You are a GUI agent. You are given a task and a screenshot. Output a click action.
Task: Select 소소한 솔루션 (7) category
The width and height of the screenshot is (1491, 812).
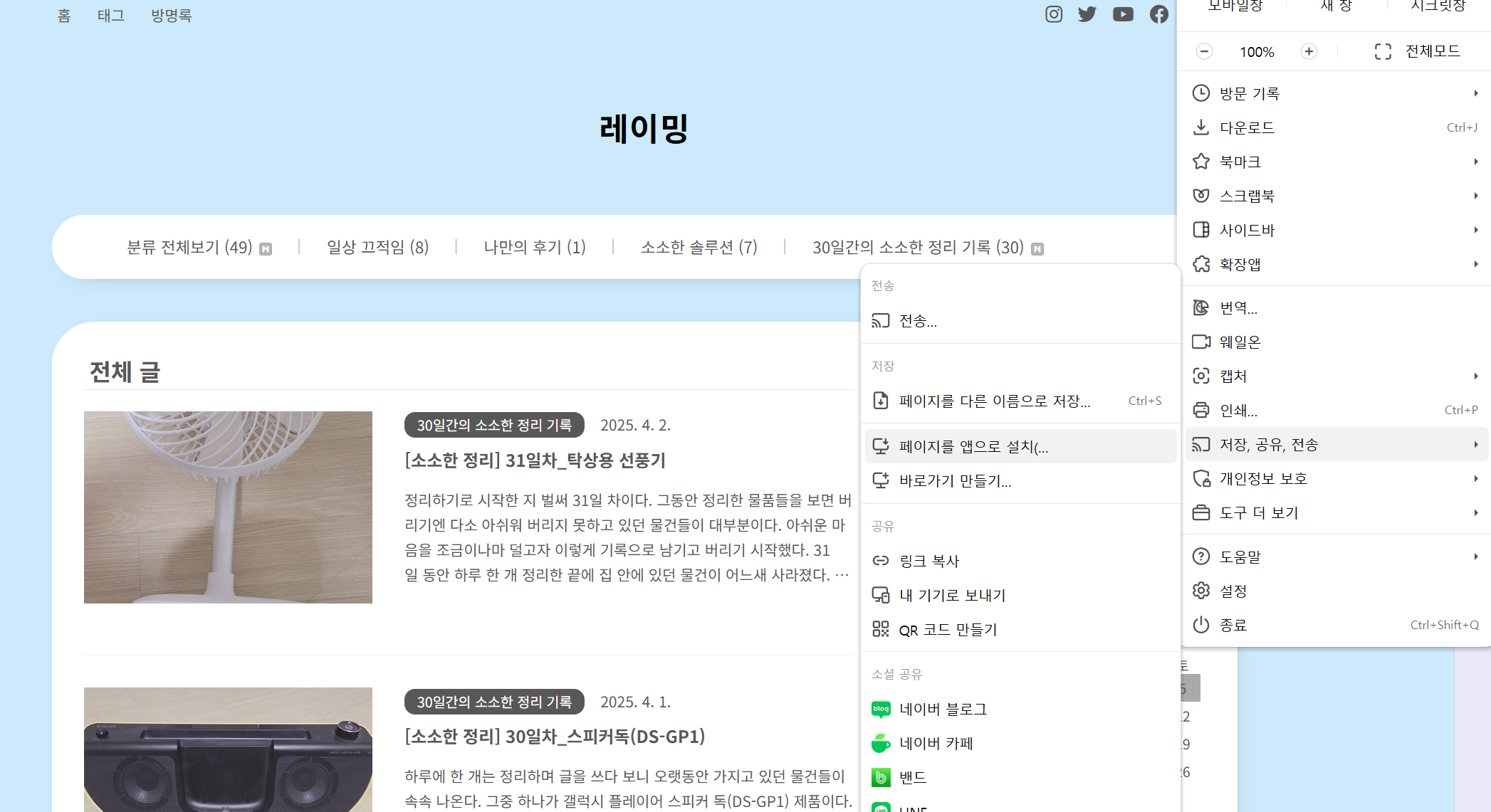pos(699,247)
